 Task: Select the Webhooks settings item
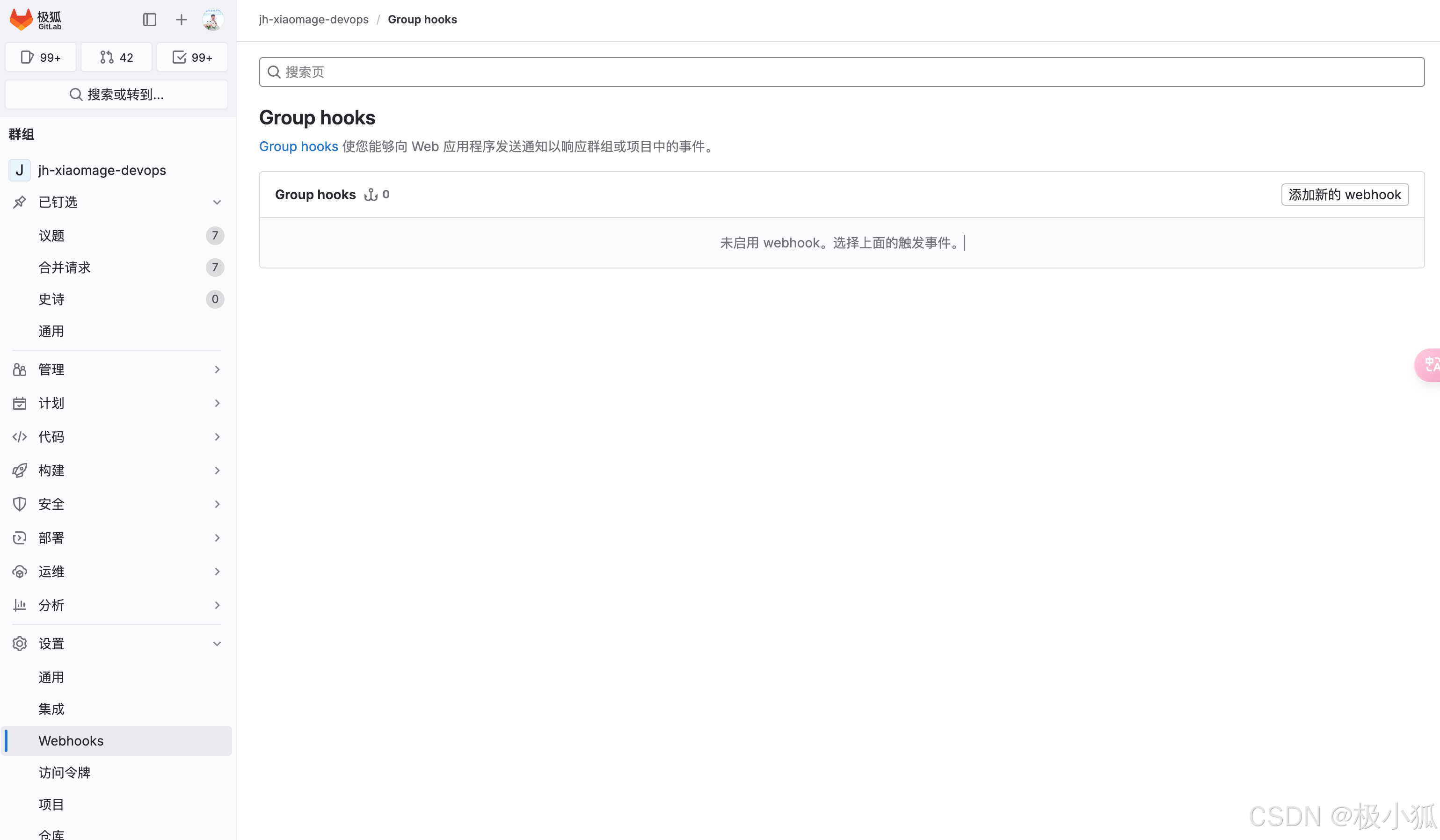(x=71, y=740)
